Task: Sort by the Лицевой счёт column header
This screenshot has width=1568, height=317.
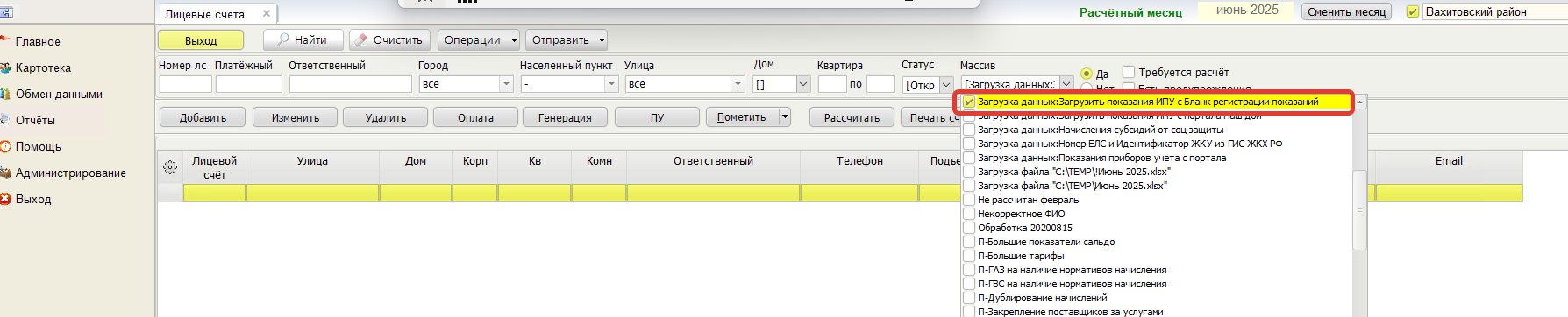Action: pos(215,167)
